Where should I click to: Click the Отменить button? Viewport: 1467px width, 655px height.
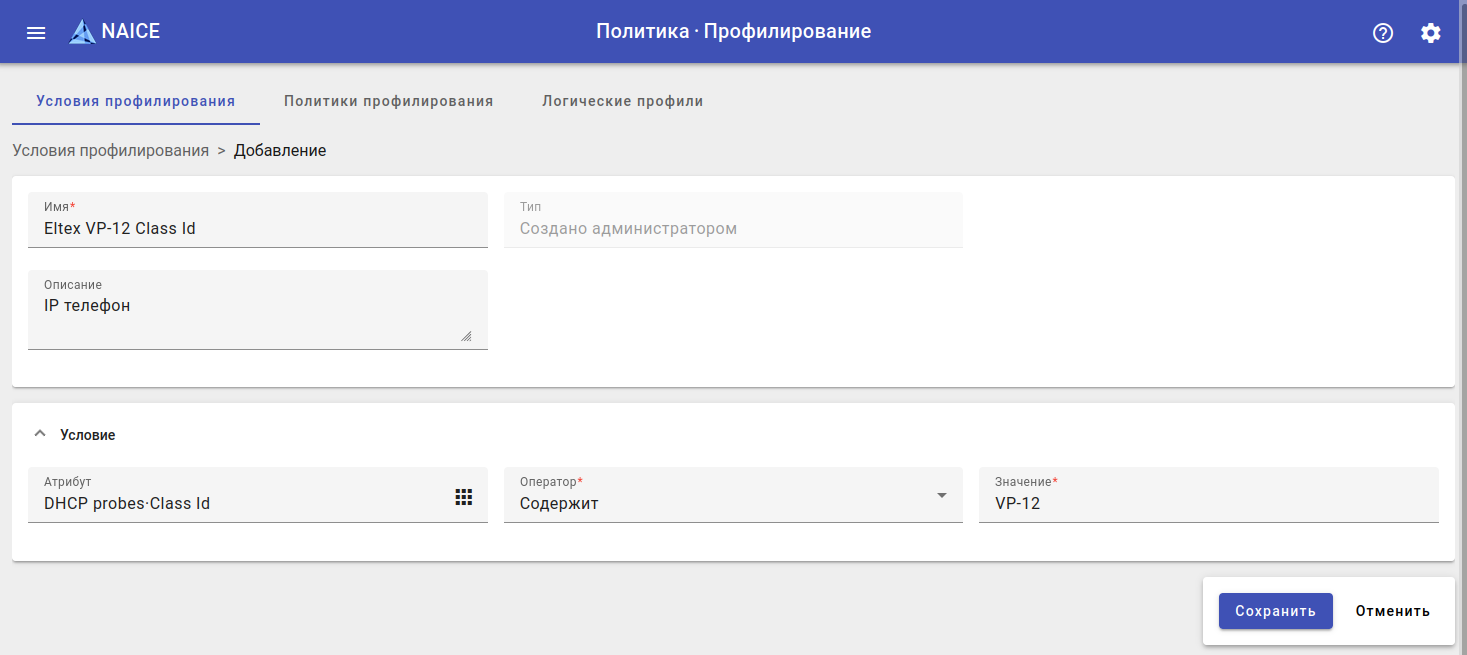tap(1392, 611)
